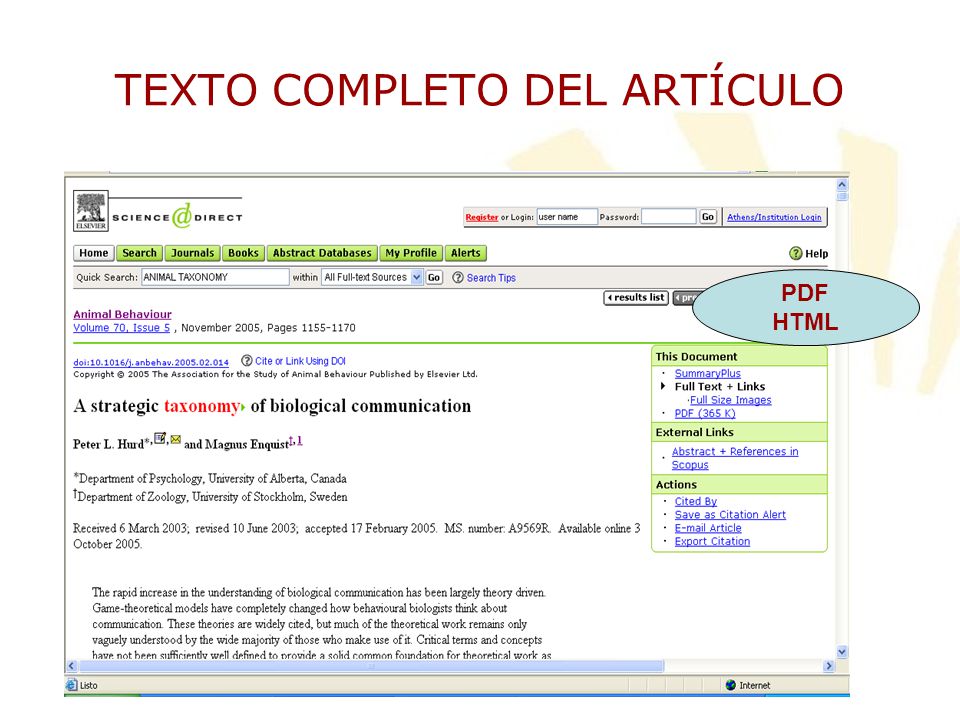Click the vertical scrollbar down arrow
The image size is (960, 720).
842,652
